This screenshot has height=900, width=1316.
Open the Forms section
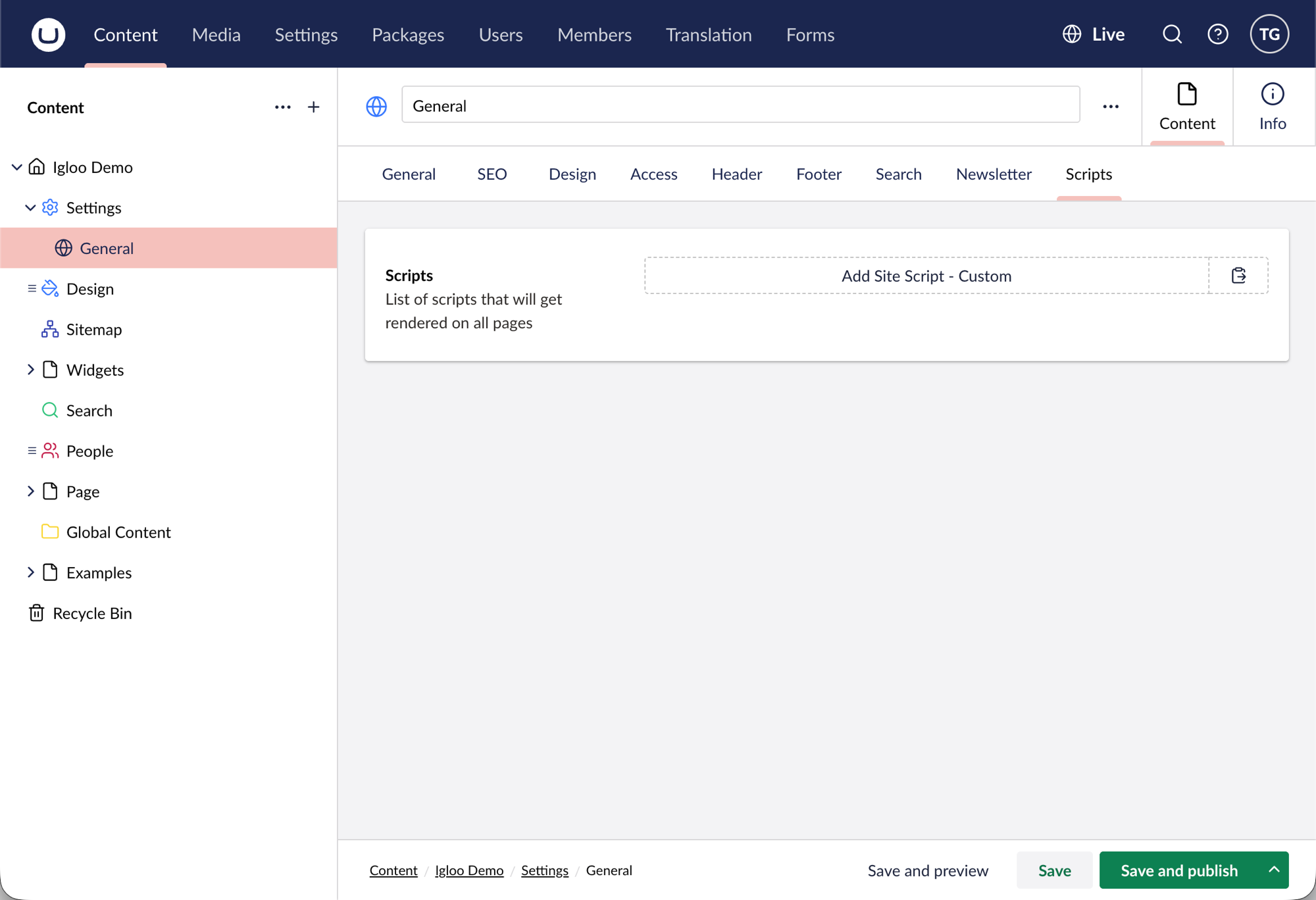pos(810,34)
